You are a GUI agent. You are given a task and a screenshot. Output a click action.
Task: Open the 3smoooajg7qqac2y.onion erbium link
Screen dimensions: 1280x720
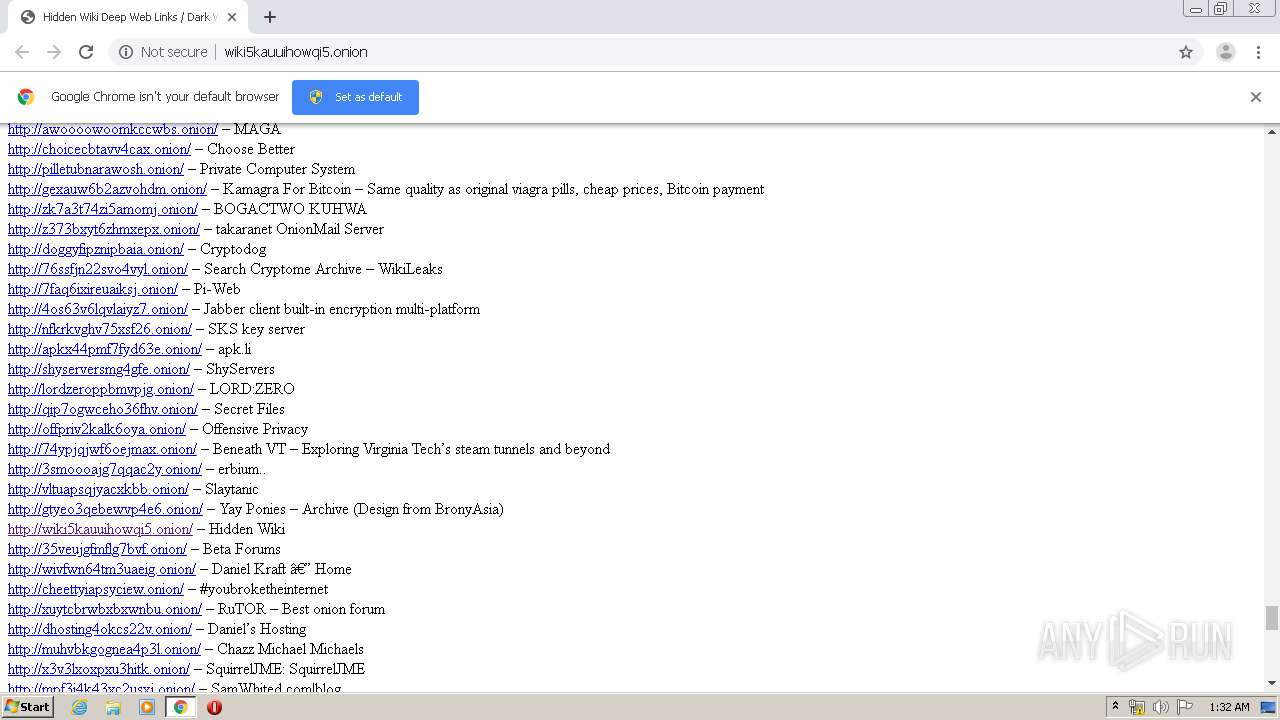click(x=105, y=469)
